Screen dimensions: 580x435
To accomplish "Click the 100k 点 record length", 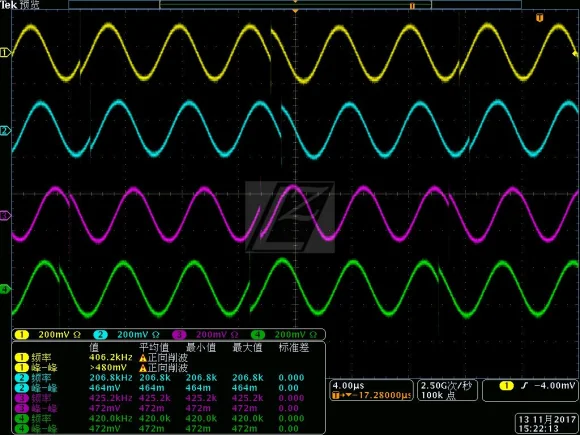I will coord(438,395).
